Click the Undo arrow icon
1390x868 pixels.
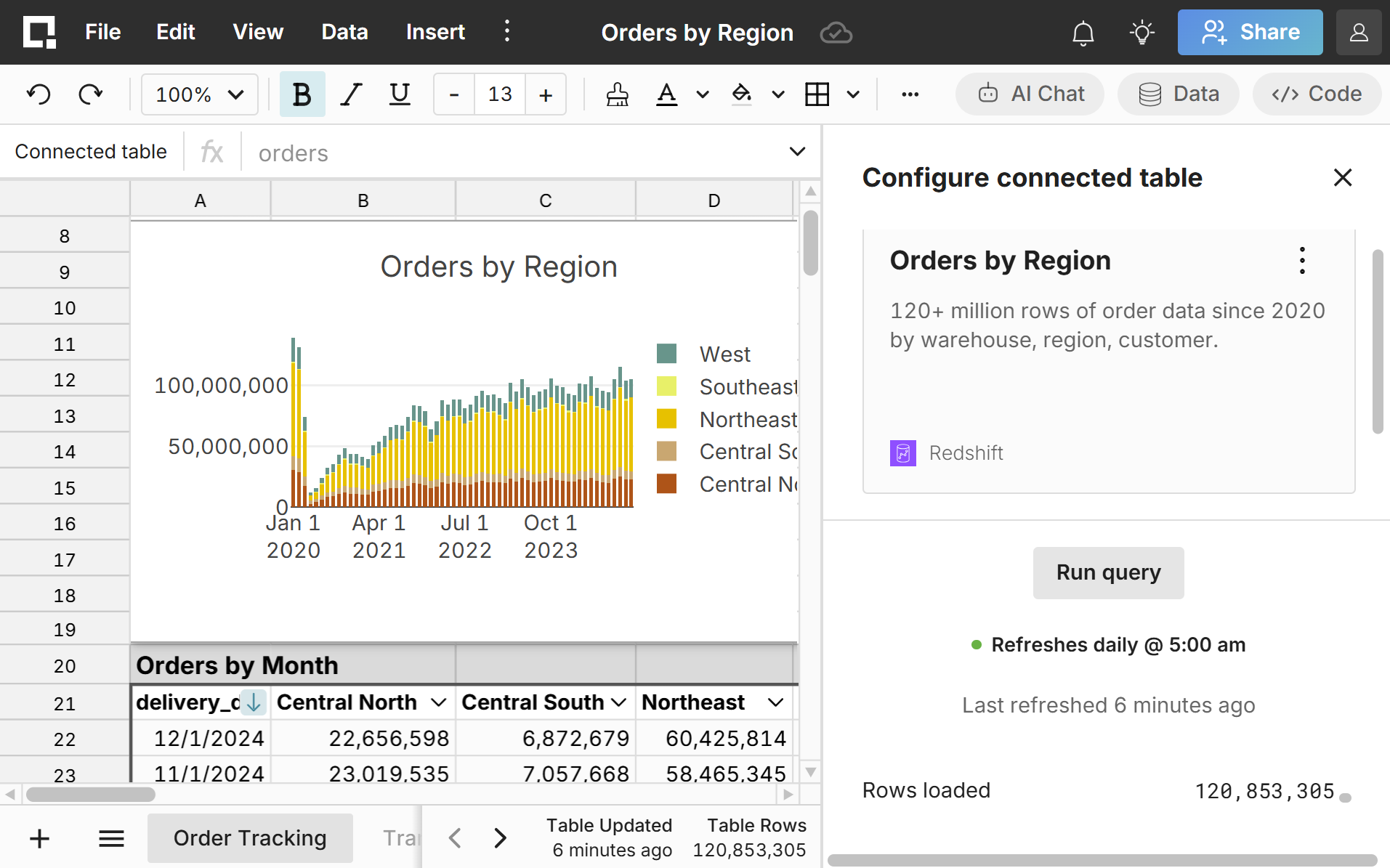[x=39, y=94]
